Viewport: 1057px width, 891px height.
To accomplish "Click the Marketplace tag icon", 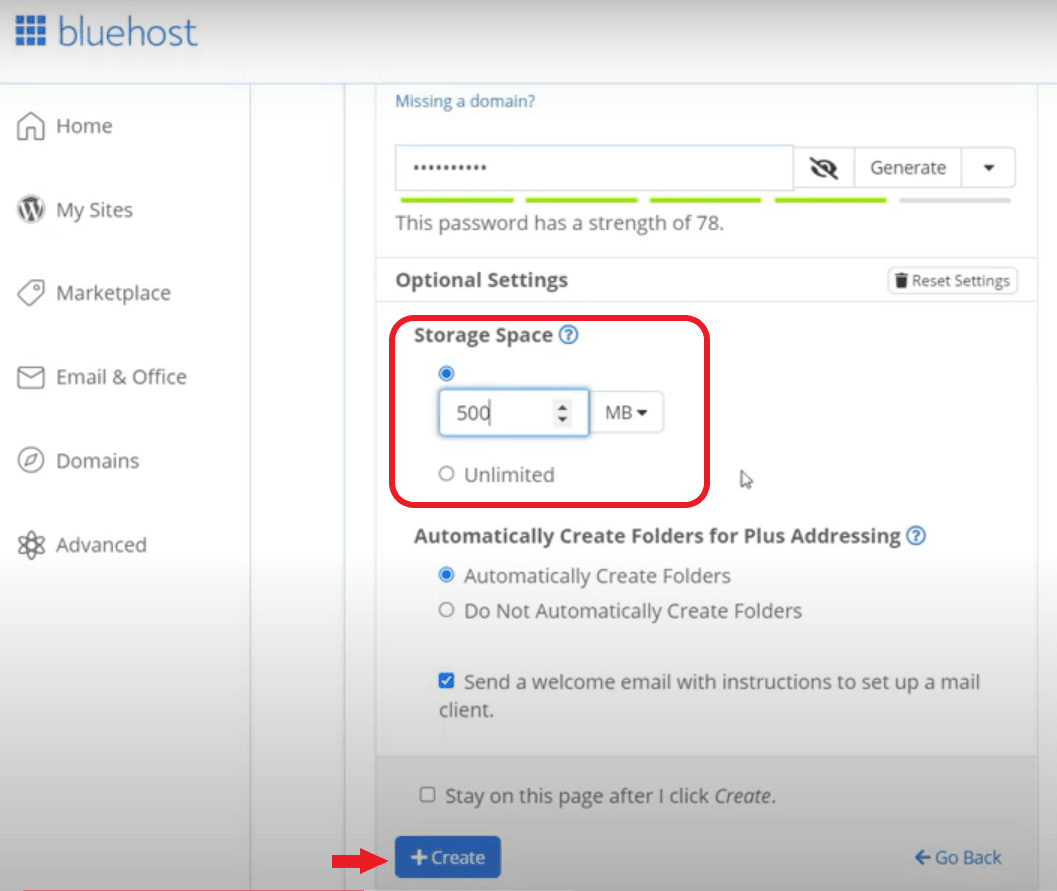I will coord(30,293).
